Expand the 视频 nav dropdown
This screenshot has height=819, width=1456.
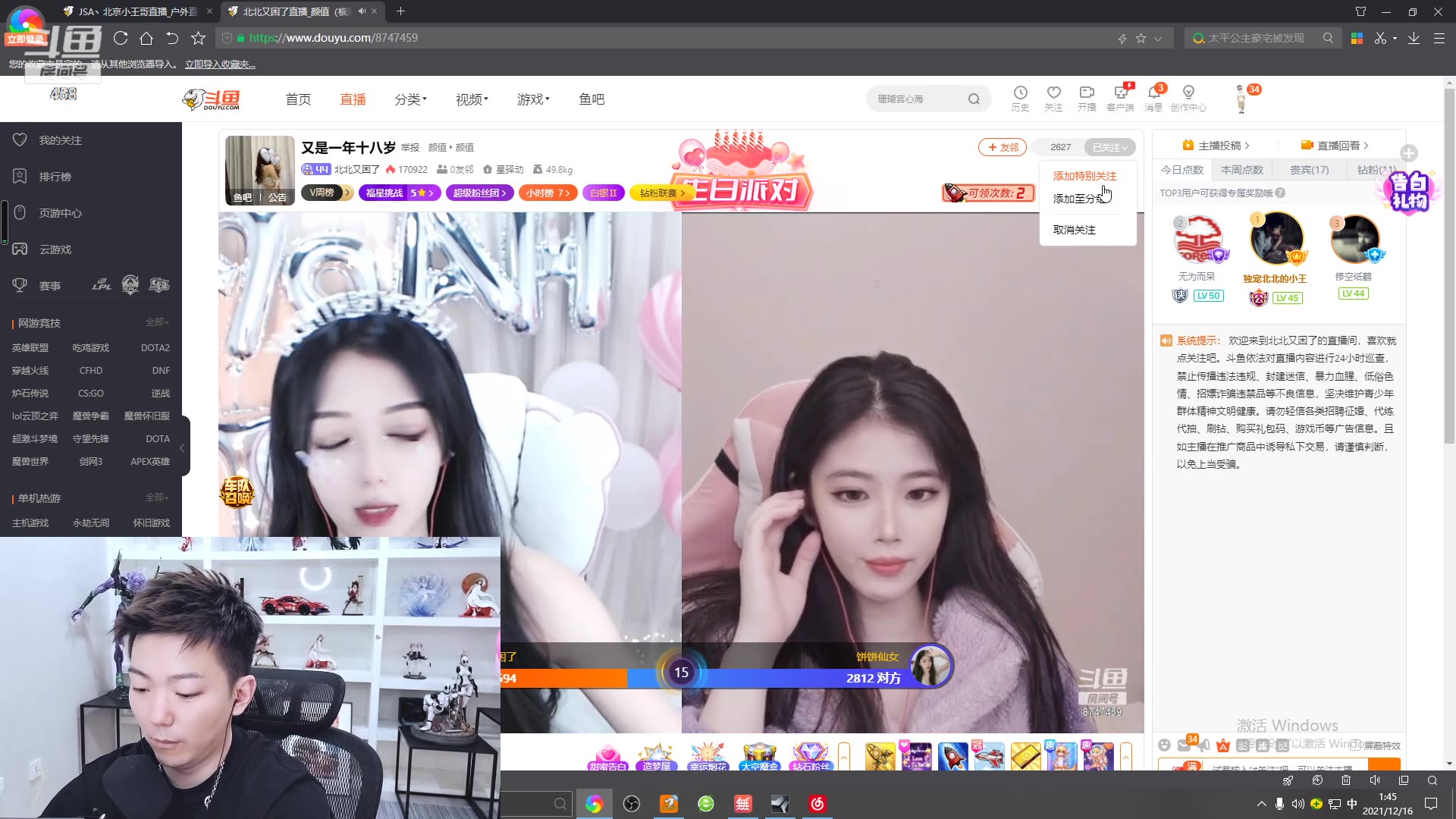(x=472, y=99)
